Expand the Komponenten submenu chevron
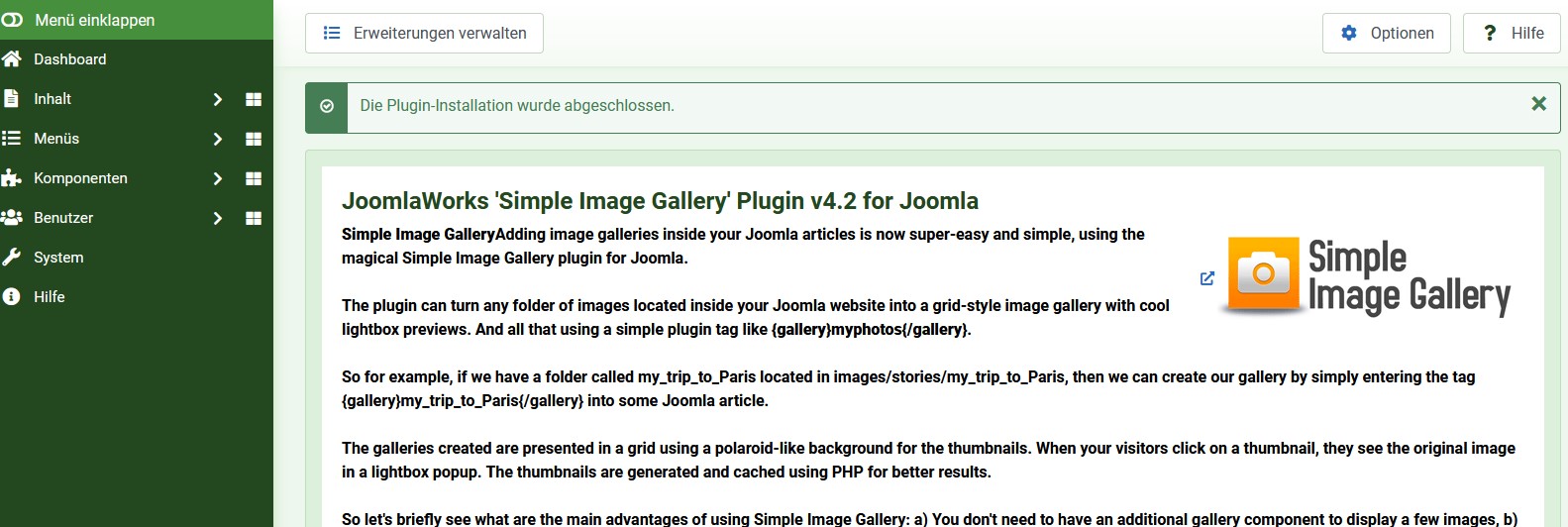Screen dimensions: 1568x527 tap(218, 178)
